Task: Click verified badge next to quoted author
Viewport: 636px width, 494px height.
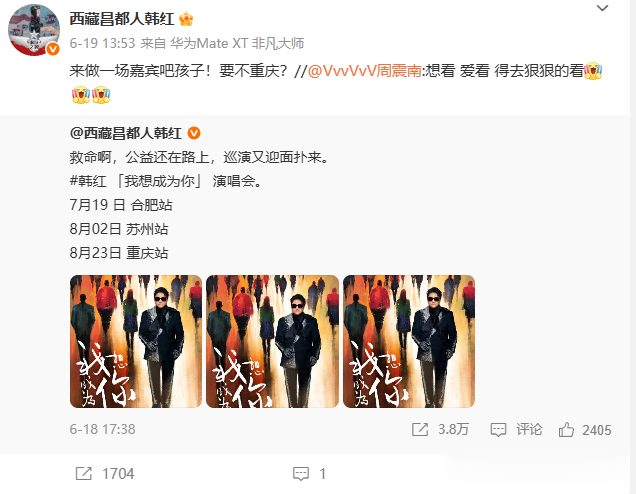Action: tap(194, 133)
